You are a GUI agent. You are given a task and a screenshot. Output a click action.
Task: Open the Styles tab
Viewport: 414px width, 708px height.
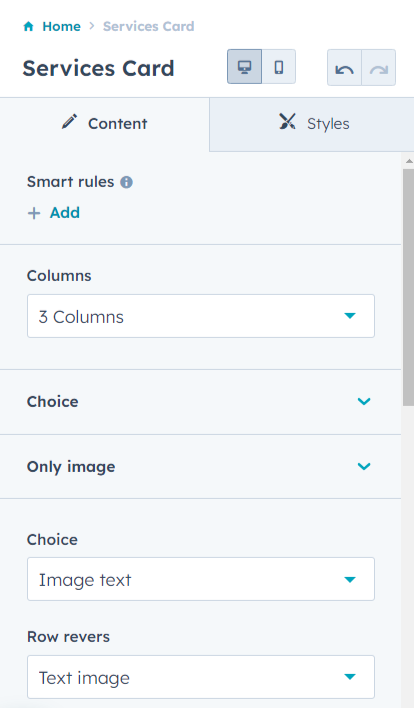click(312, 124)
